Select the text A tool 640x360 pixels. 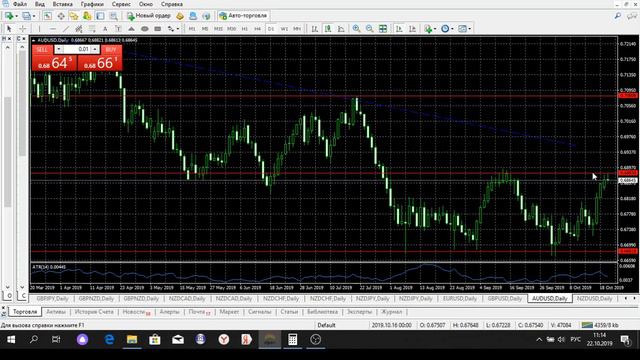(x=105, y=29)
